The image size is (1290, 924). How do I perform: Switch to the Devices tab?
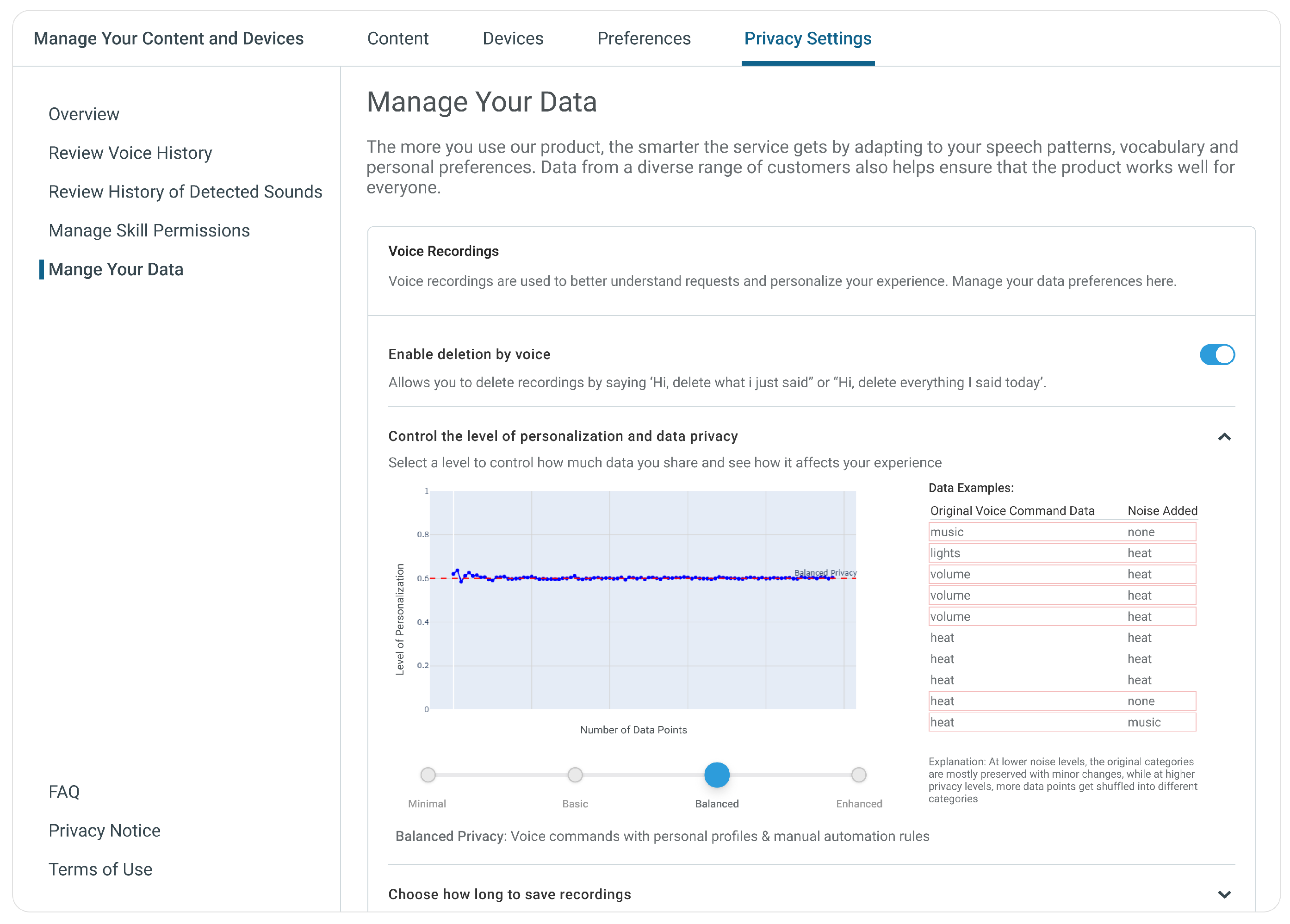click(x=513, y=39)
